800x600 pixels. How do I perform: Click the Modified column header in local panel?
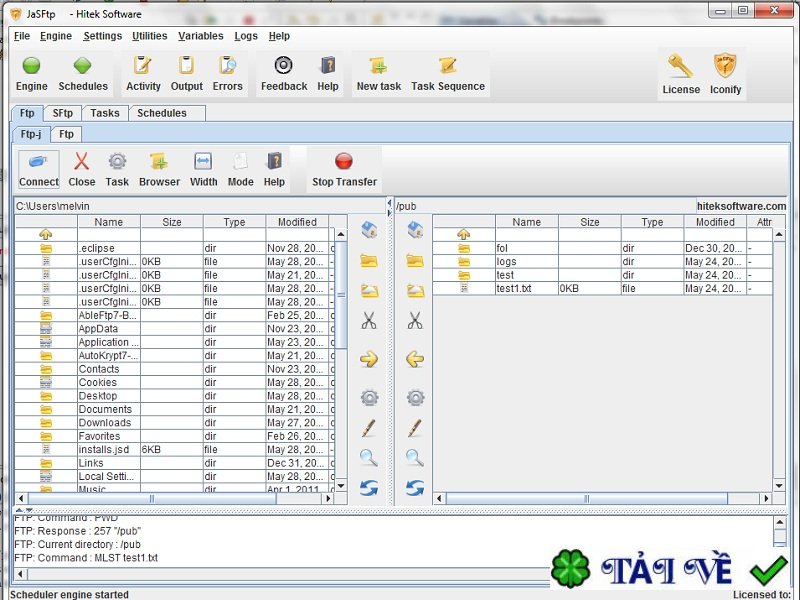pos(297,222)
